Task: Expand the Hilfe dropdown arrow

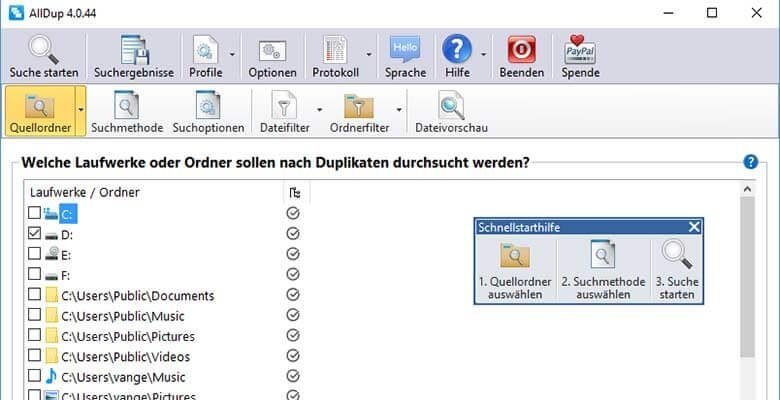Action: 483,54
